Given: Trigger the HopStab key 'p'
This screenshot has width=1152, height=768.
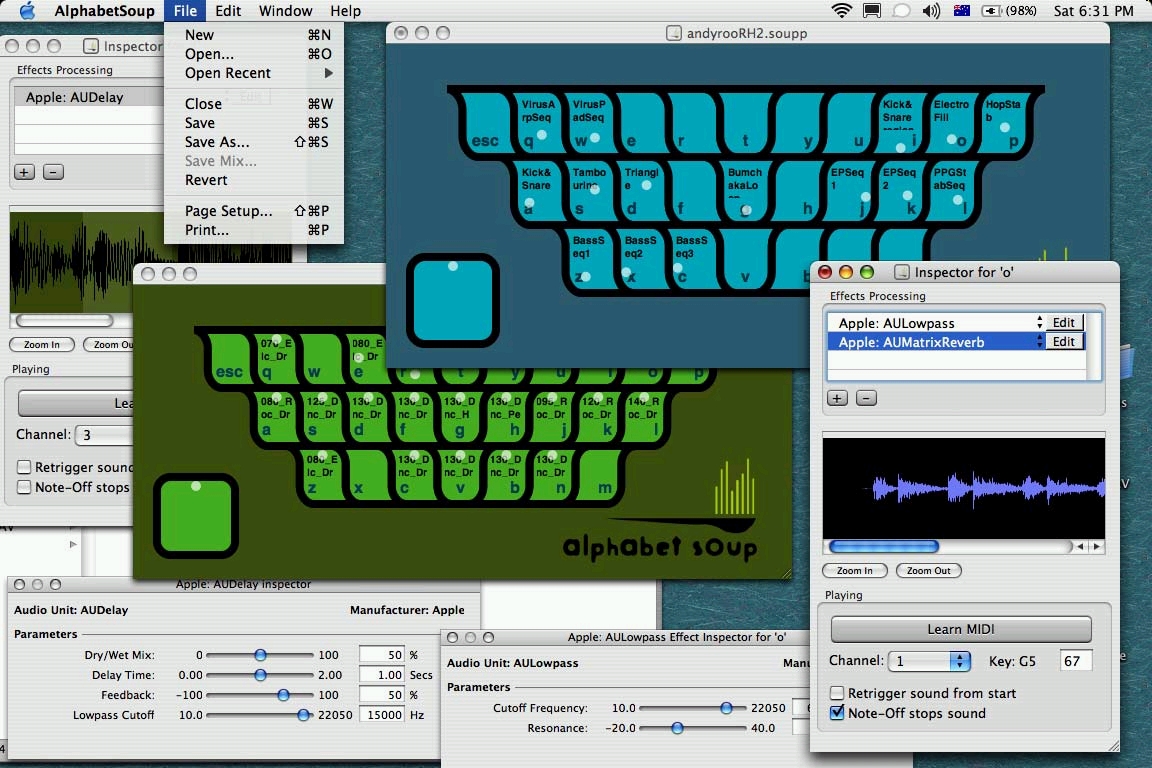Looking at the screenshot, I should [1003, 123].
